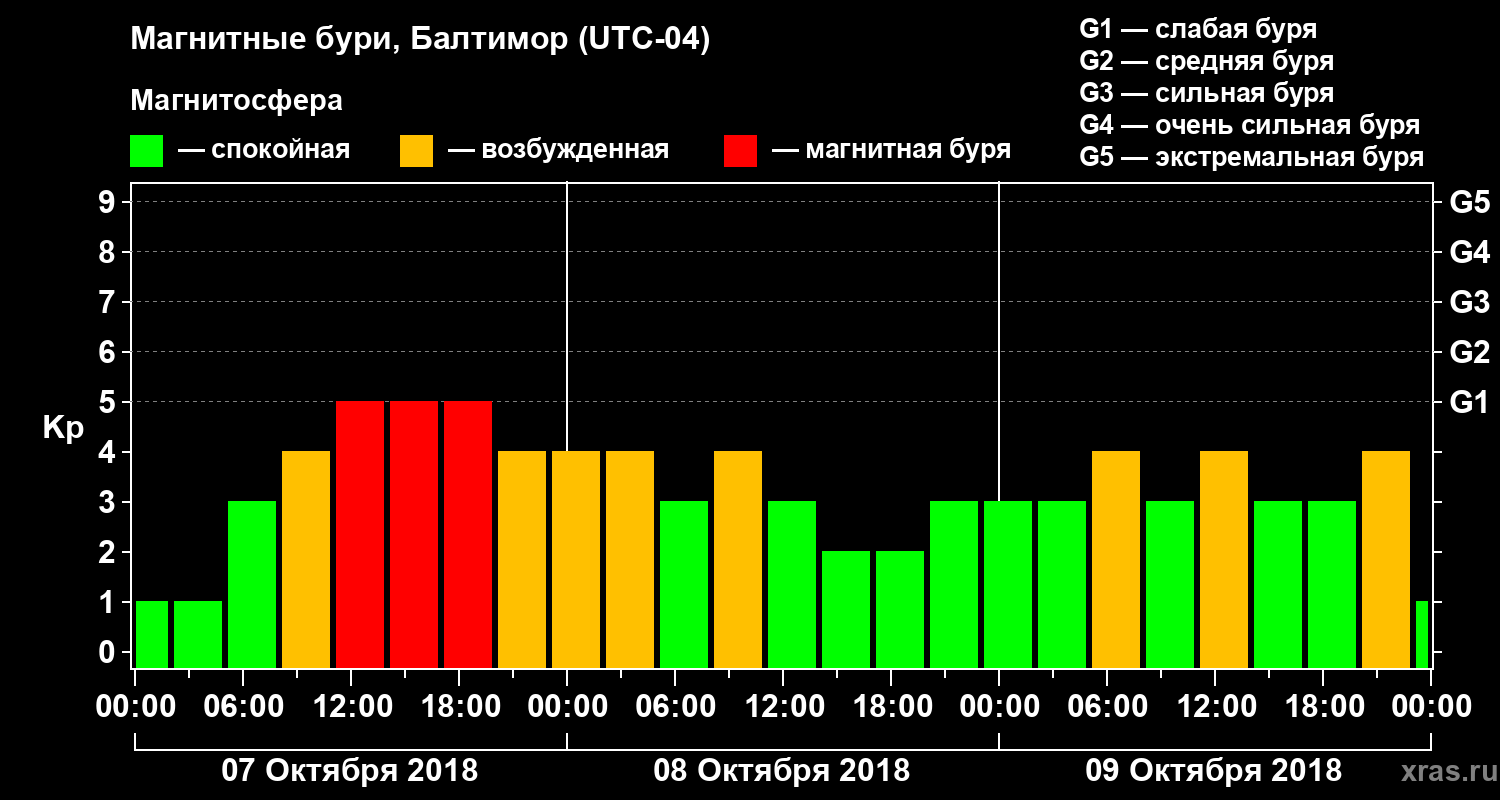The image size is (1500, 800).
Task: Click the right-axis 'G5' storm level label
Action: pyautogui.click(x=1469, y=202)
